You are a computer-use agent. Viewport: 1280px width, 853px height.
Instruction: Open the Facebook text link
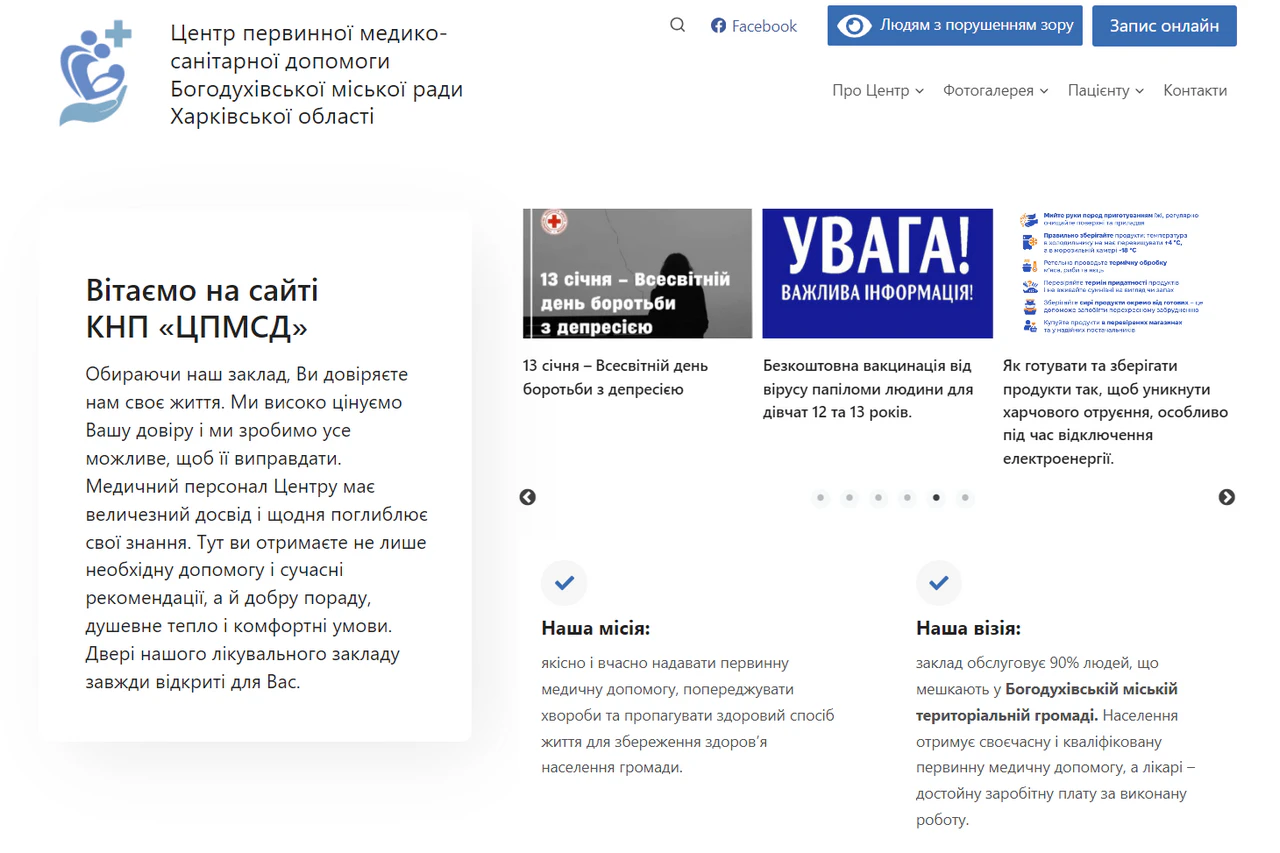pos(764,26)
